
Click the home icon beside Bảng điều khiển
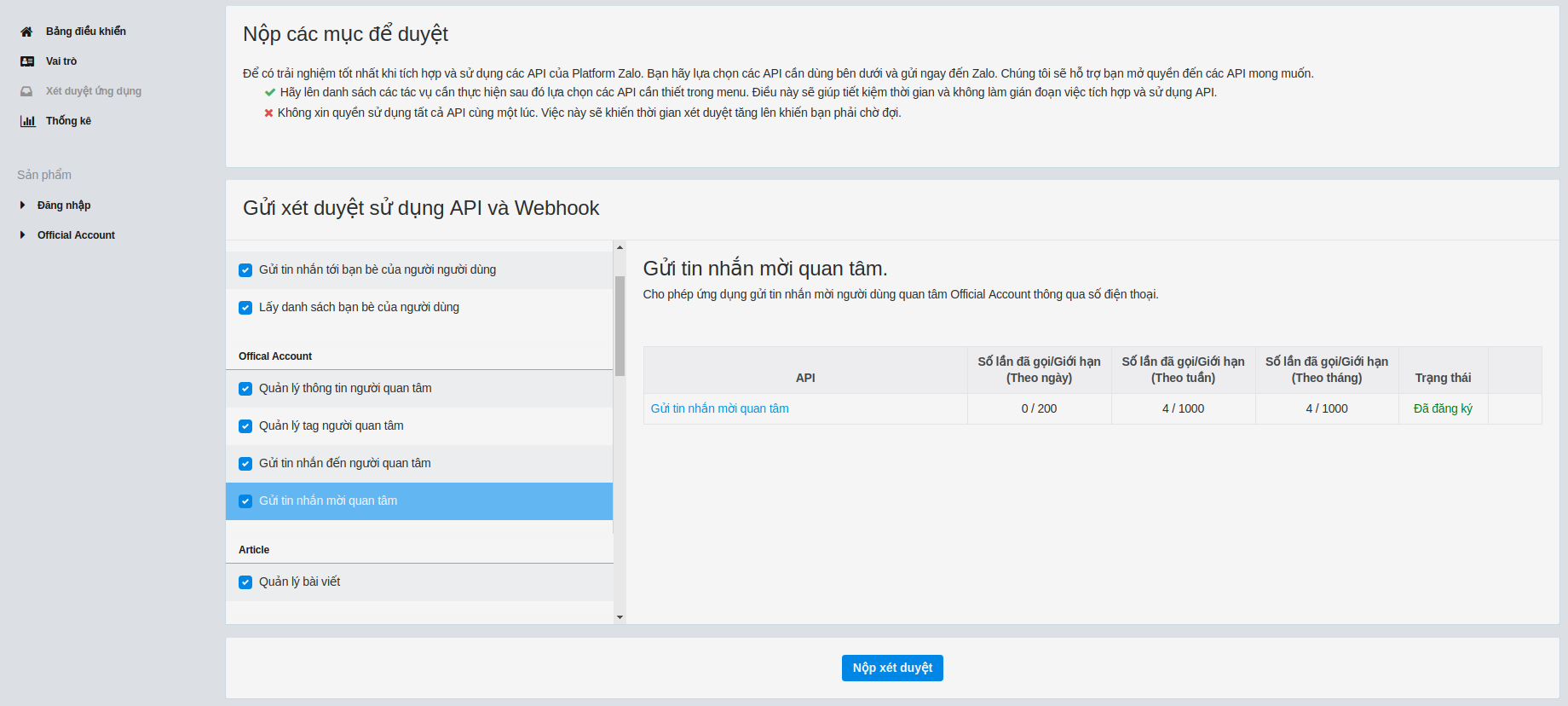26,32
